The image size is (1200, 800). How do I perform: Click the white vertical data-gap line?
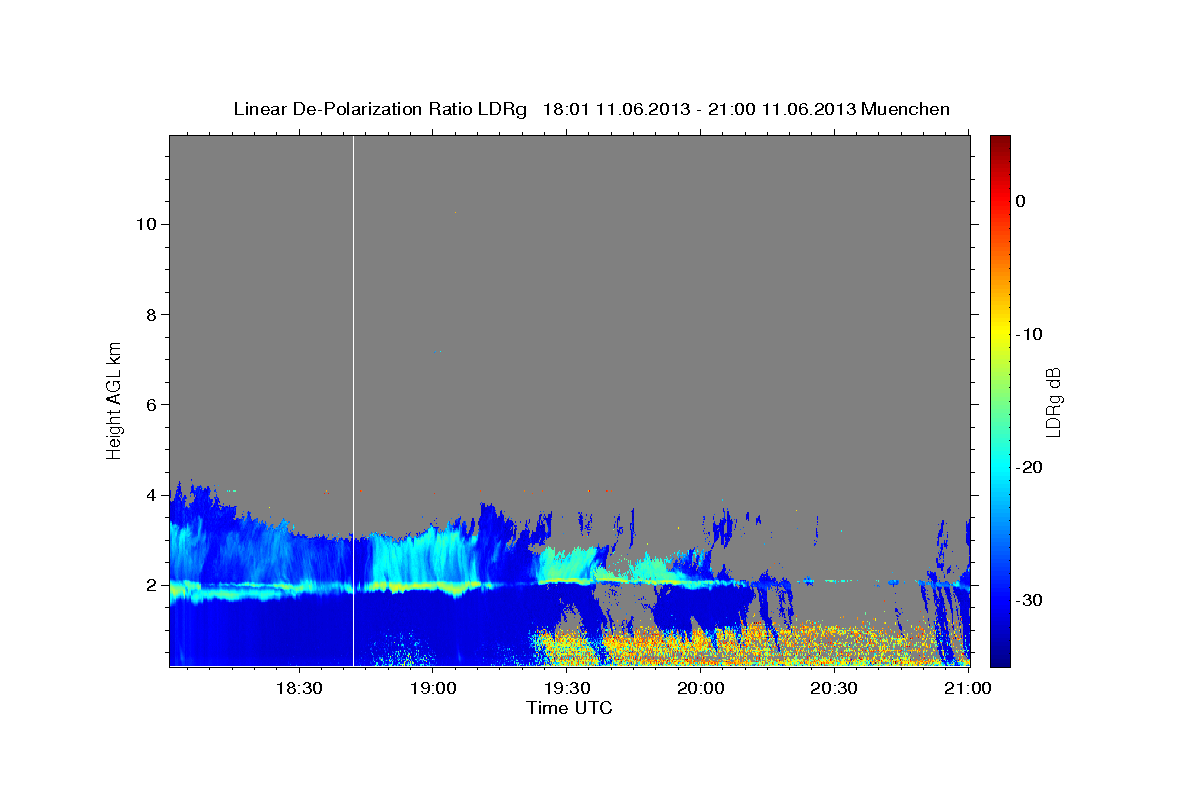[x=354, y=400]
